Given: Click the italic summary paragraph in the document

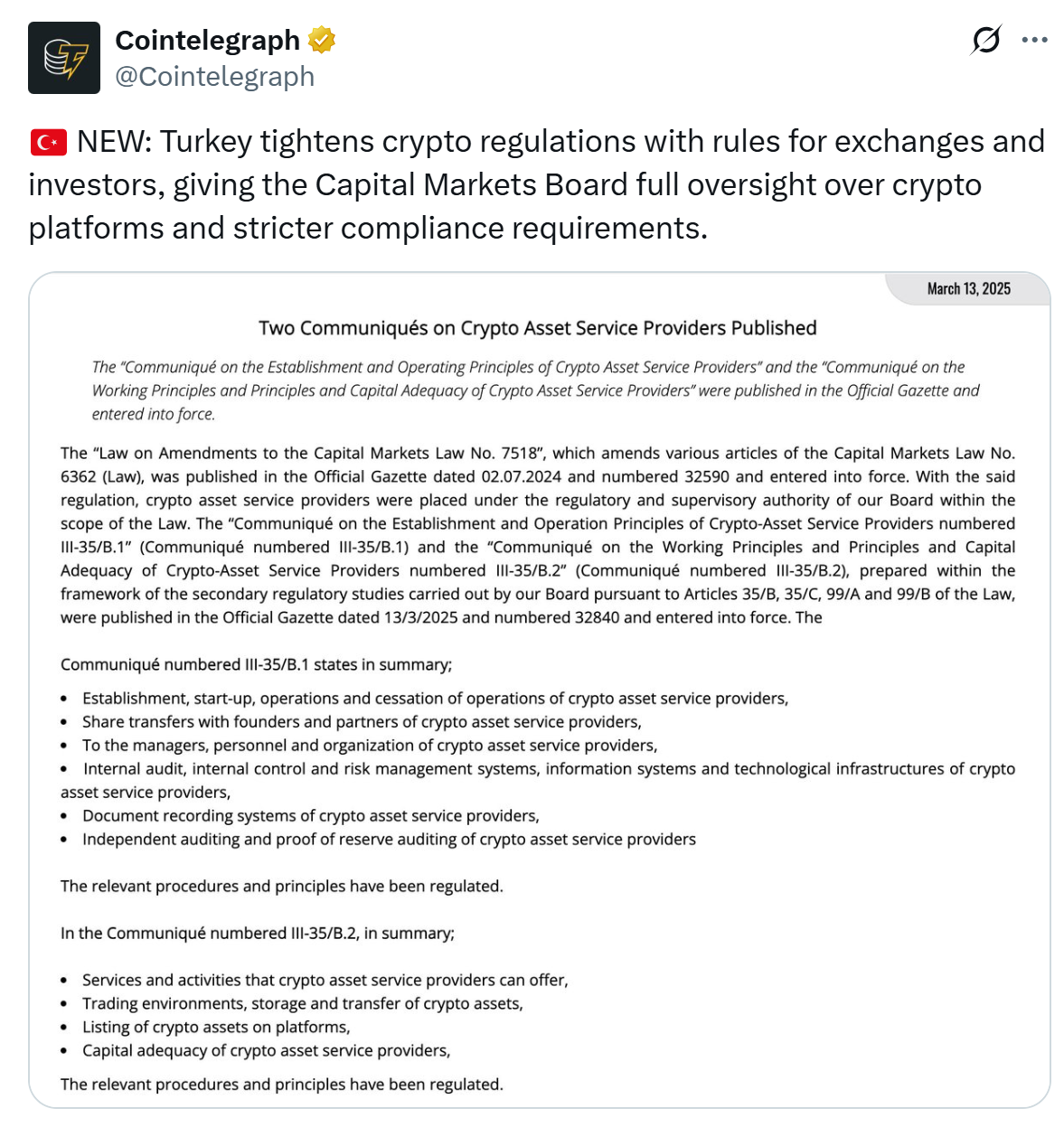Looking at the screenshot, I should tap(535, 390).
